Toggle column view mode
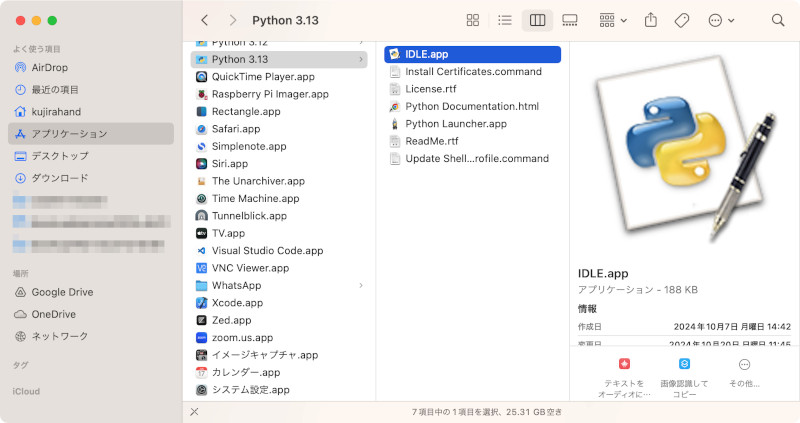This screenshot has height=423, width=800. [537, 20]
